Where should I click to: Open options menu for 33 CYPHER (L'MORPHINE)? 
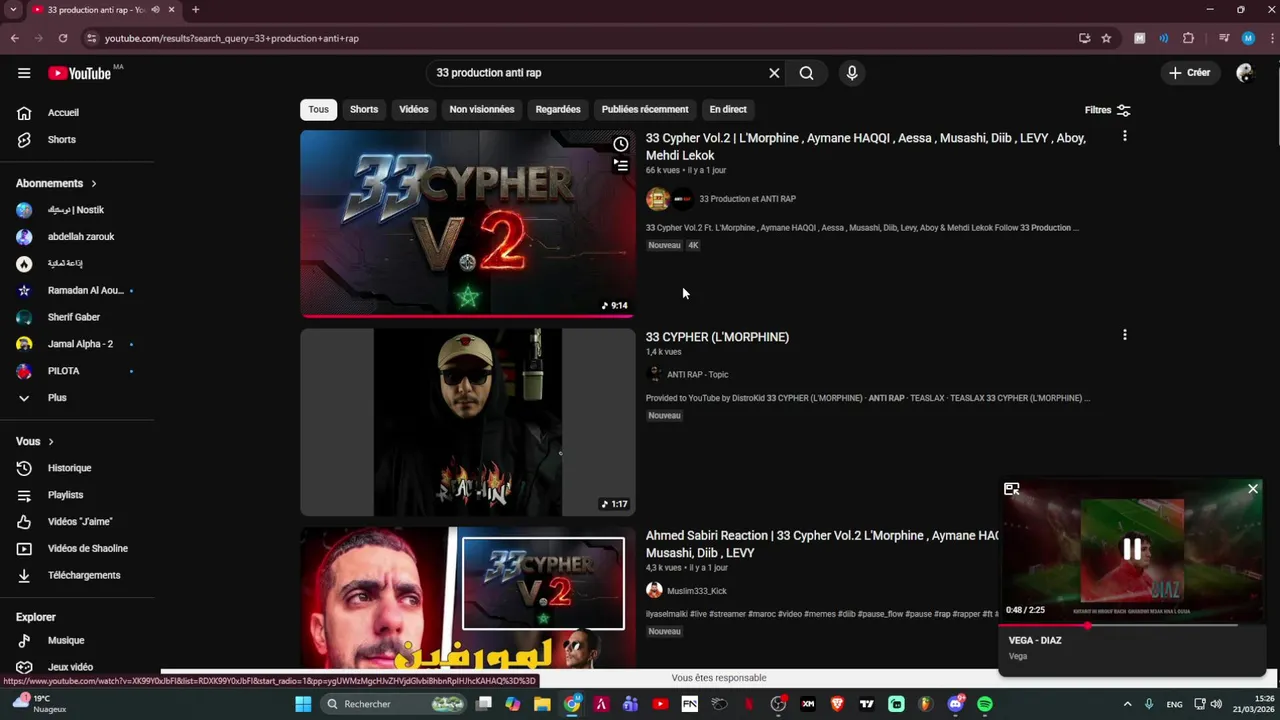click(x=1124, y=335)
